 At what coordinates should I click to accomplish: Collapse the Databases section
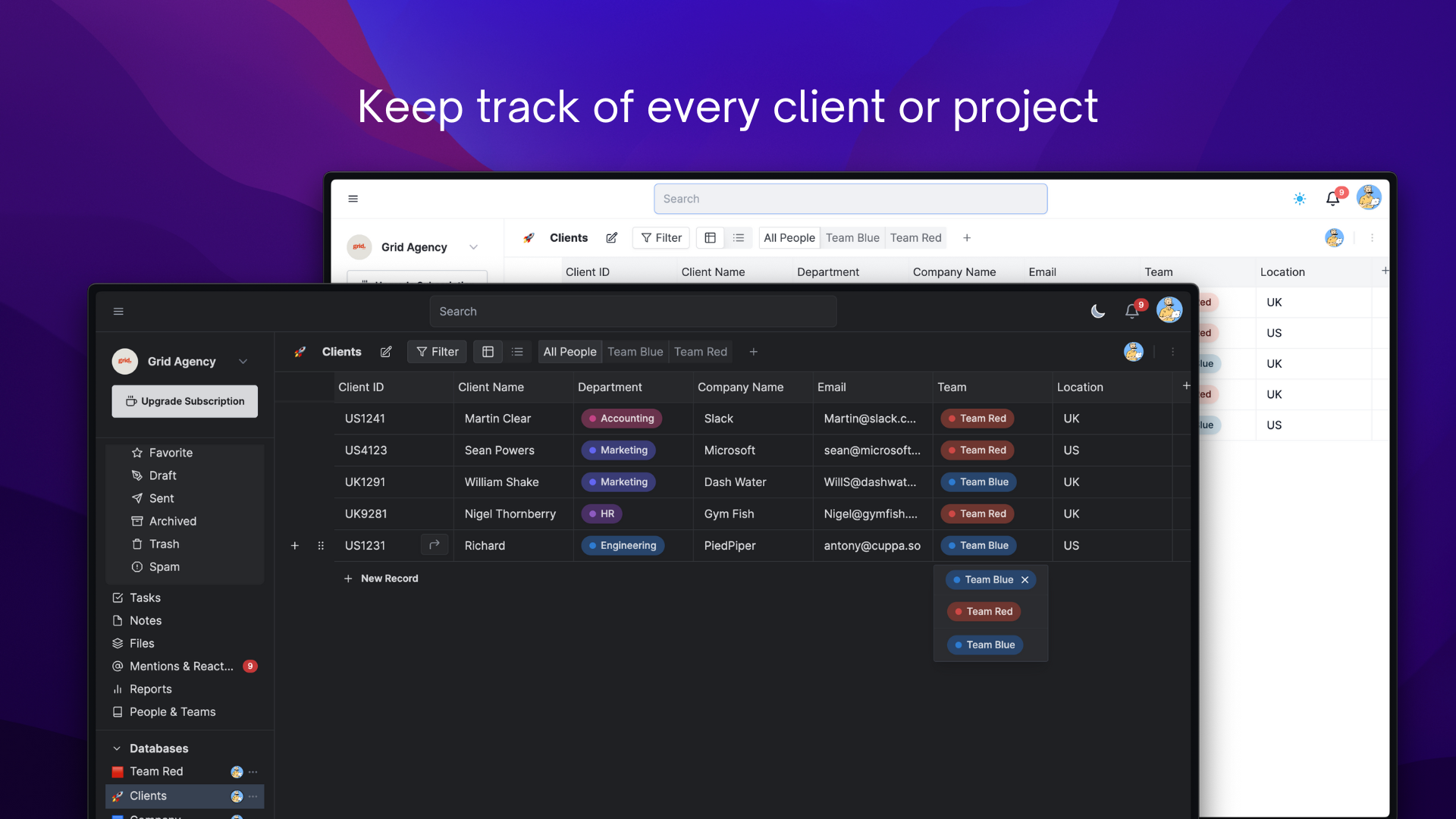point(117,748)
